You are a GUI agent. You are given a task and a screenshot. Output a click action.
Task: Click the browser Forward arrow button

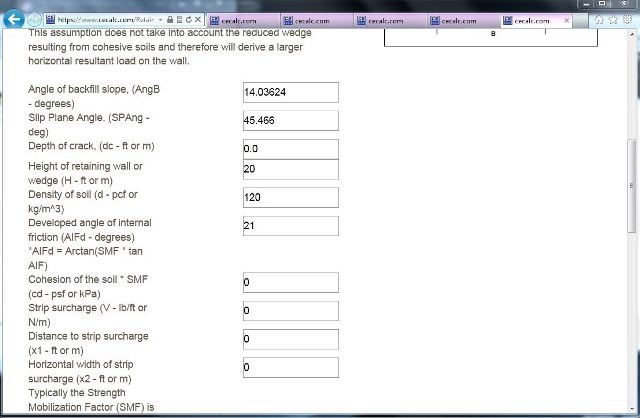(34, 20)
